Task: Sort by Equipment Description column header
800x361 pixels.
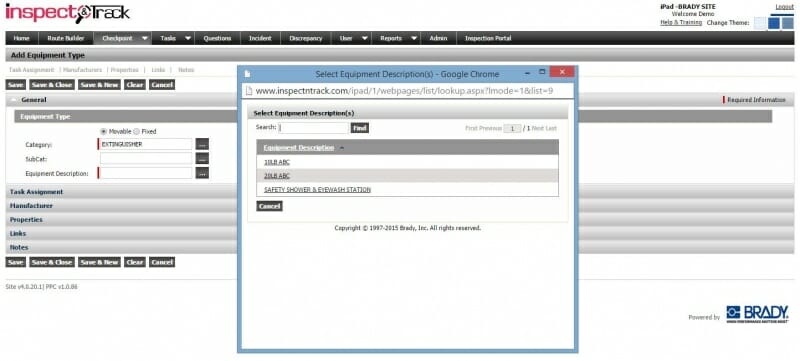Action: pos(299,148)
